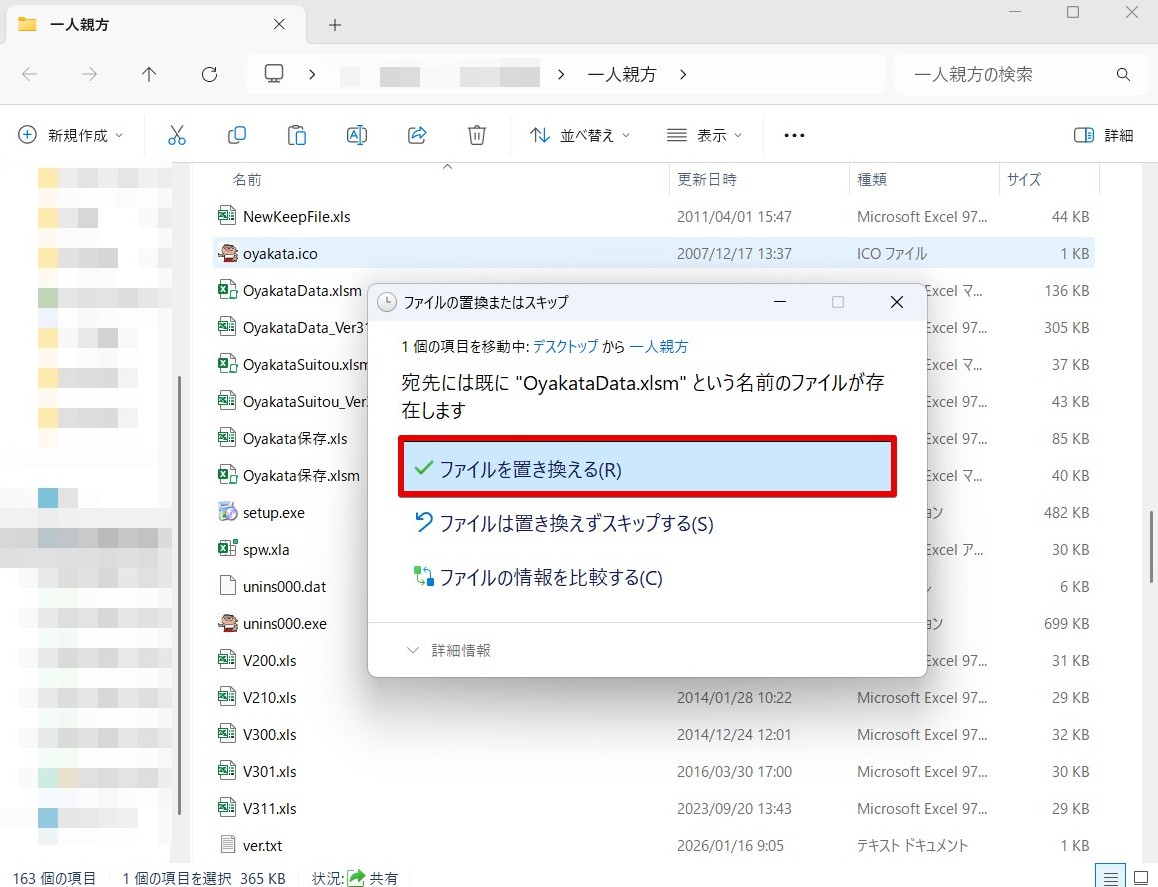
Task: Click the delete trash can icon
Action: pyautogui.click(x=478, y=135)
